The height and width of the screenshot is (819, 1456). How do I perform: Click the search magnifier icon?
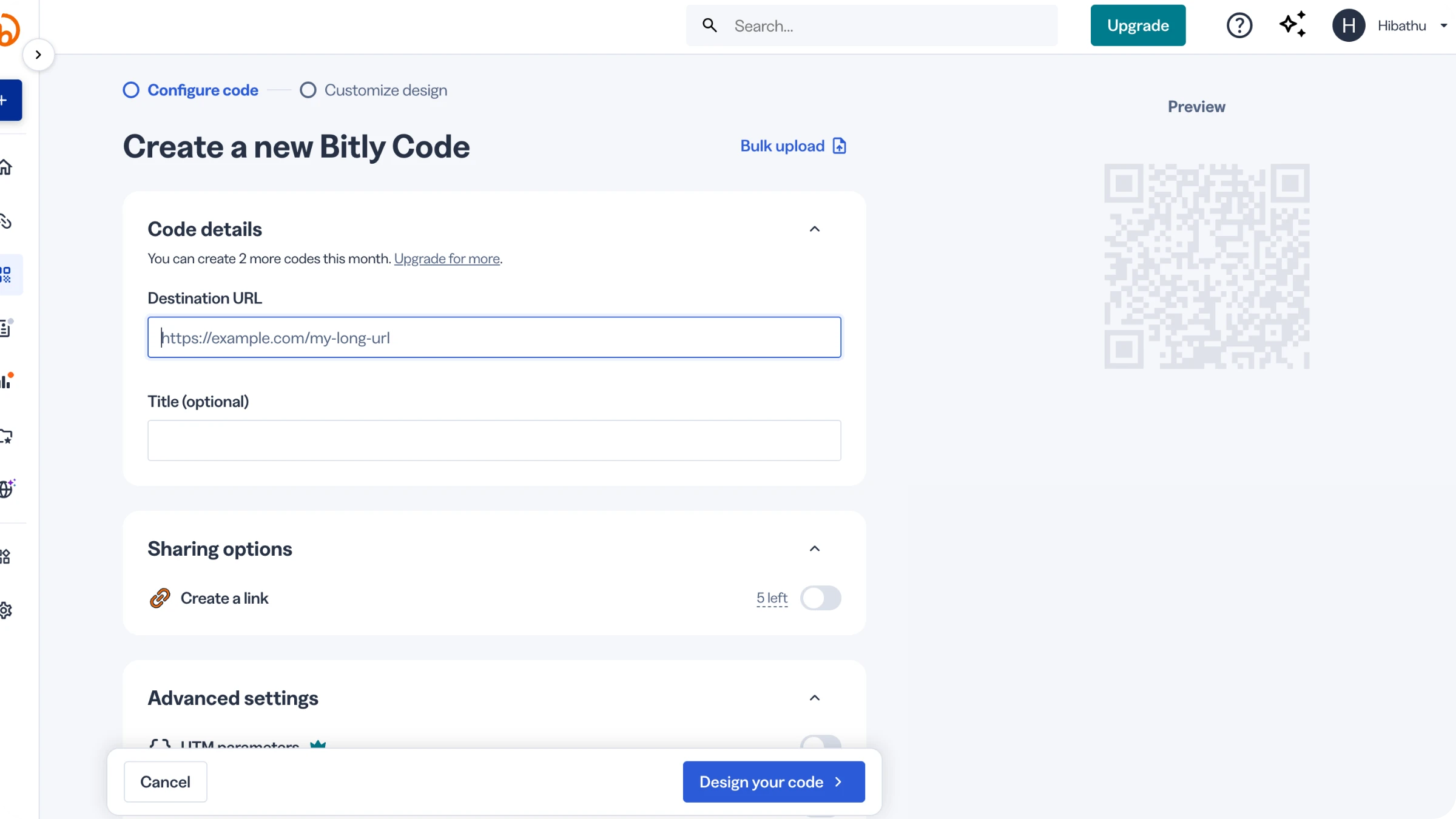[710, 25]
